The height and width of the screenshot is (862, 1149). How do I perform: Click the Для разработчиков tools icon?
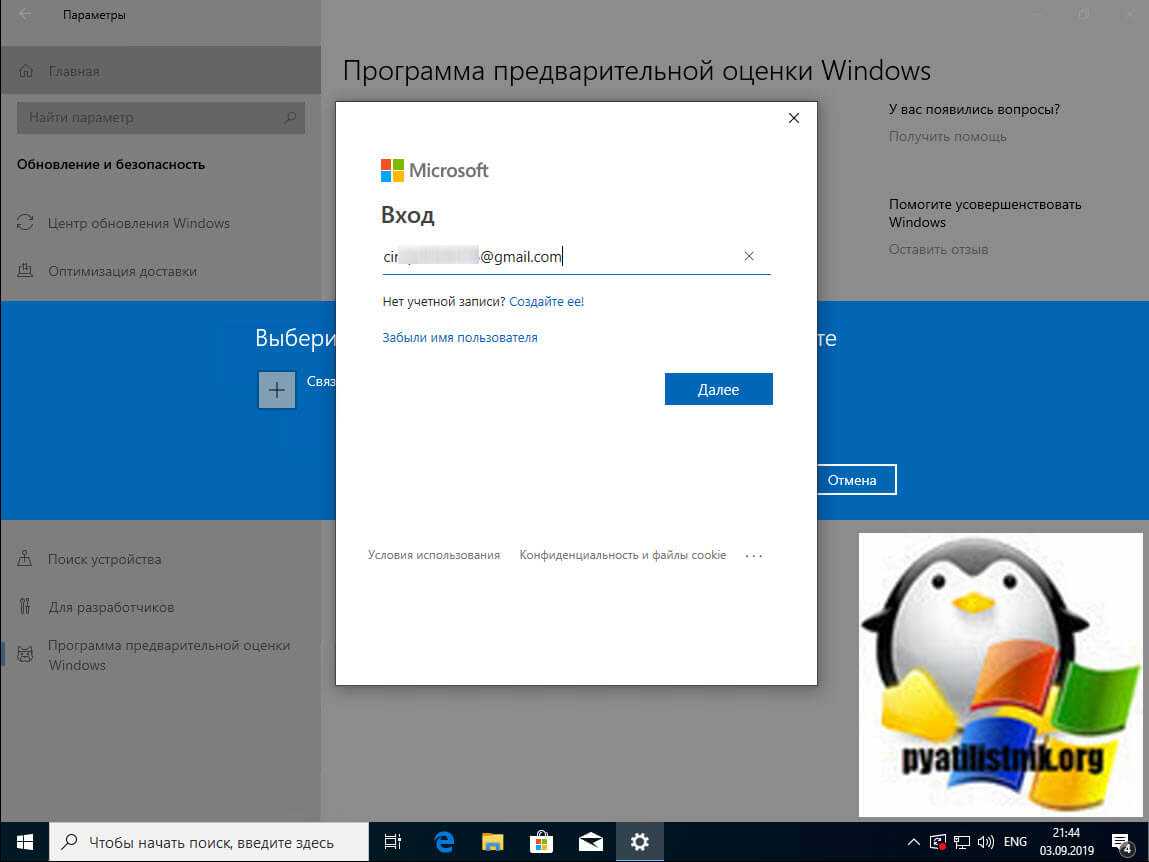coord(25,606)
